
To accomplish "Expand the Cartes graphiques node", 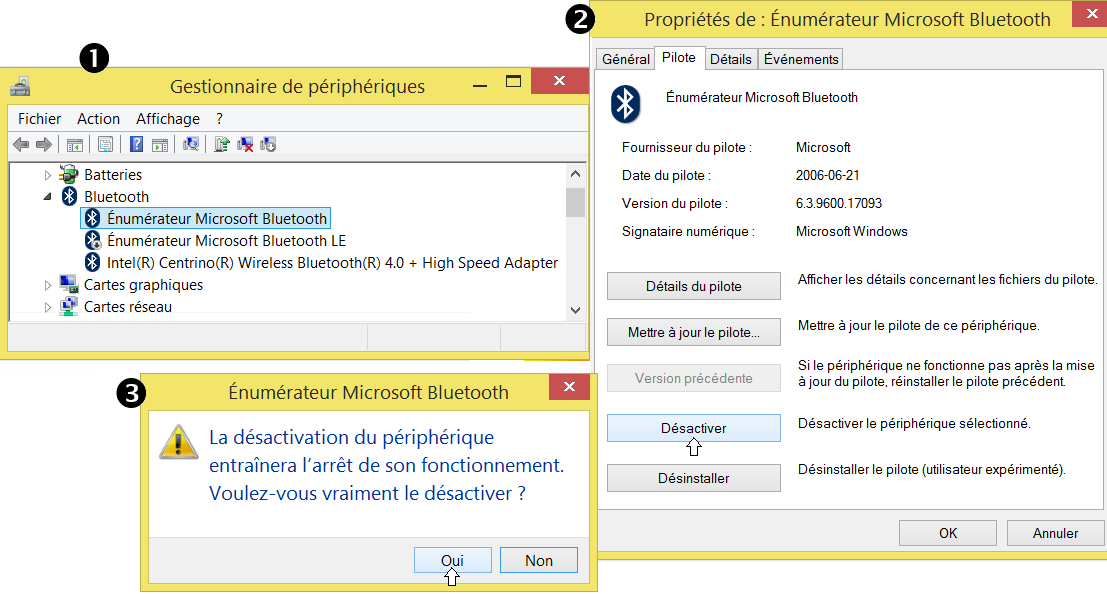I will point(47,285).
